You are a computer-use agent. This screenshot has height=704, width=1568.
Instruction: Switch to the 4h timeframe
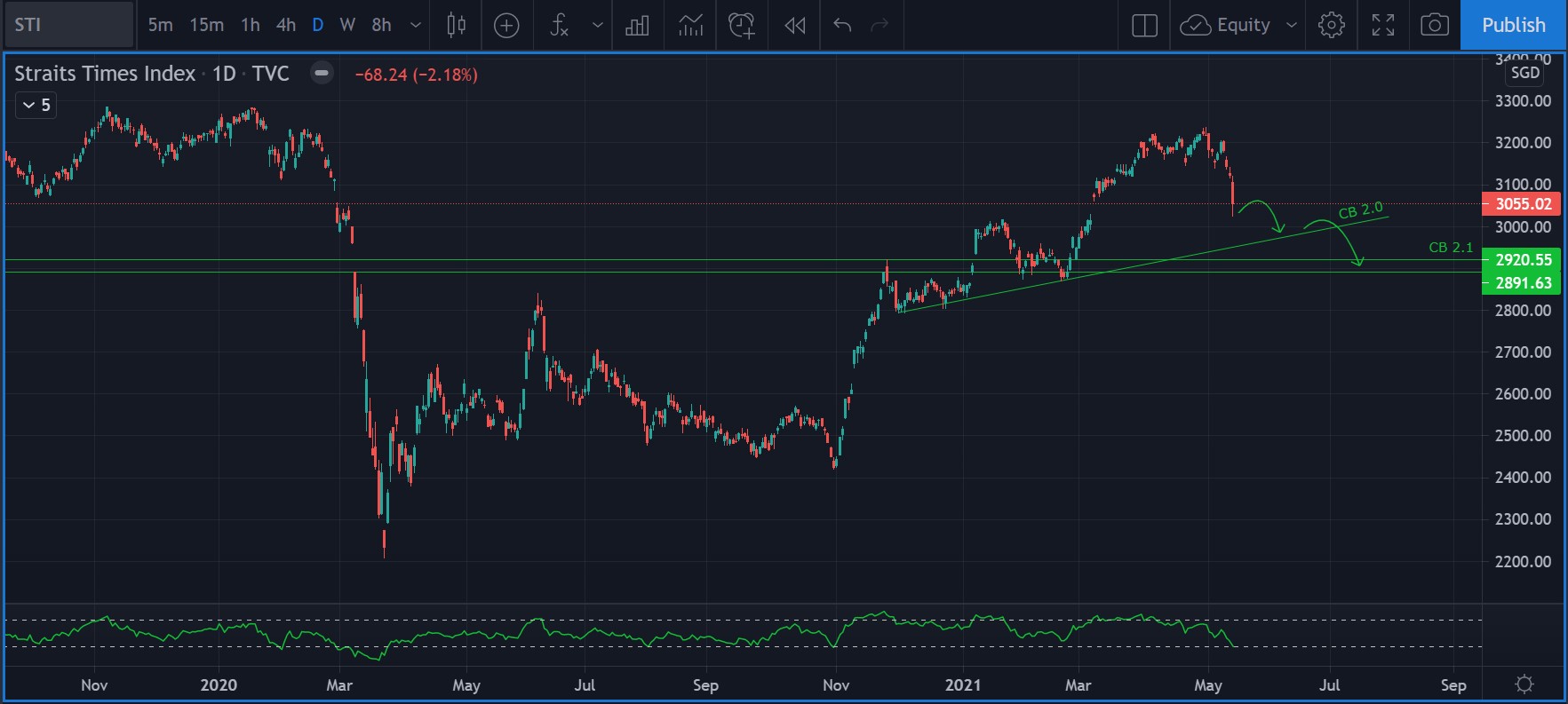coord(285,25)
